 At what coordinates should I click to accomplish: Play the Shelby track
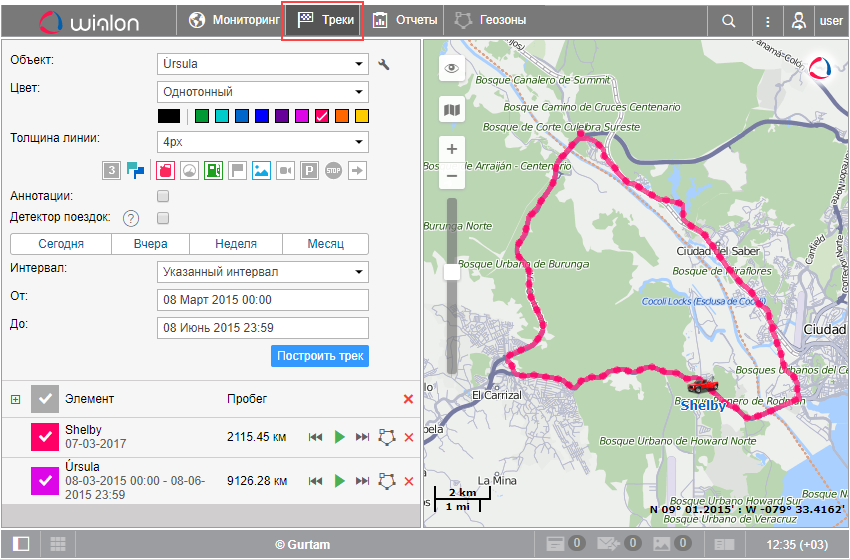[339, 437]
